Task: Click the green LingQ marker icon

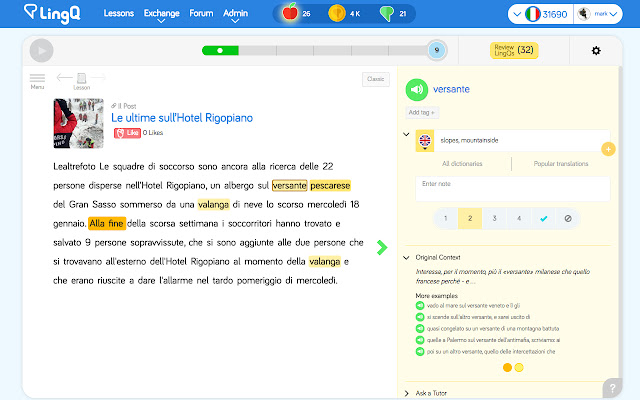Action: 387,14
